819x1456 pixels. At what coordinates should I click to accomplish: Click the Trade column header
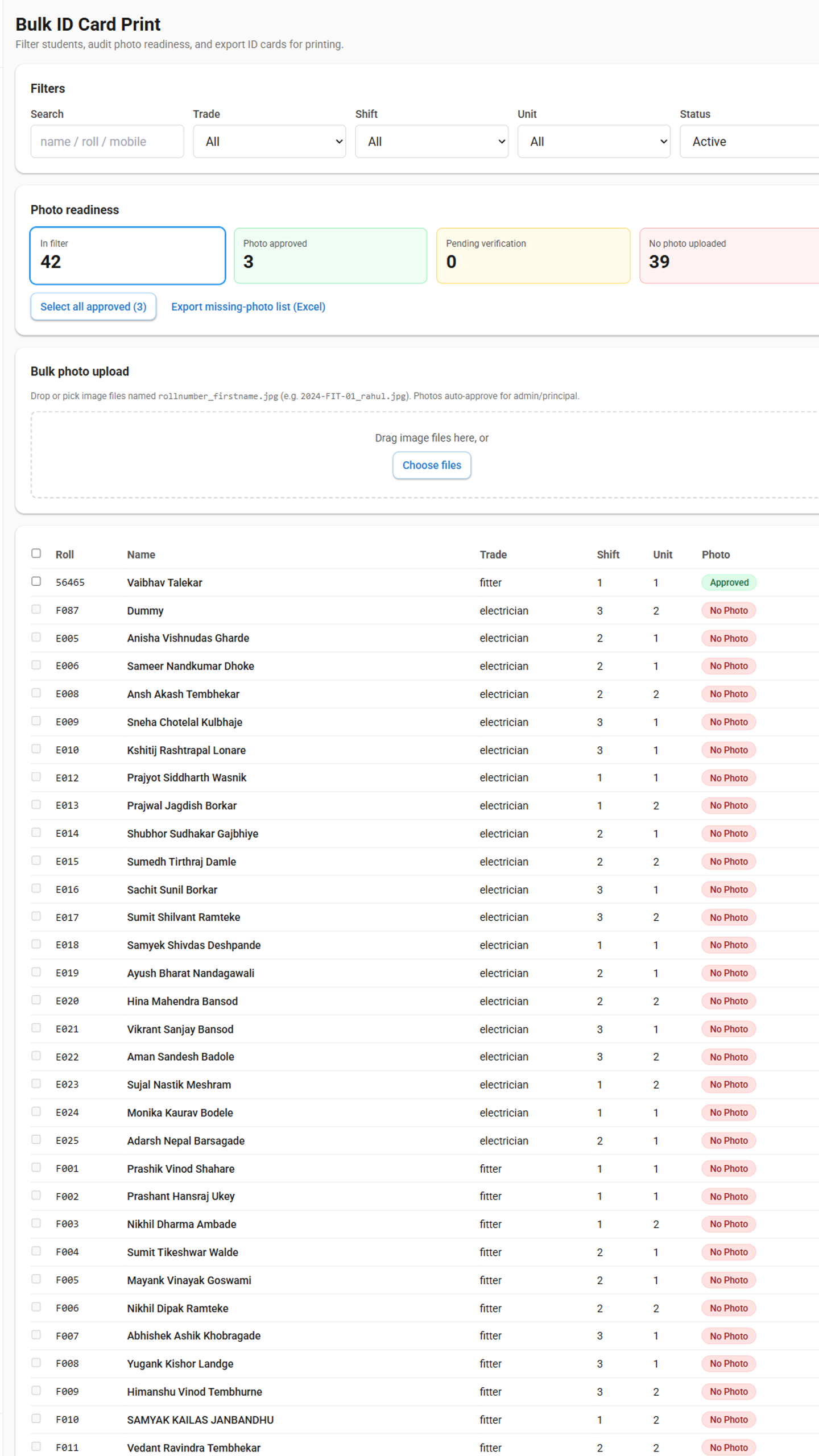tap(493, 555)
